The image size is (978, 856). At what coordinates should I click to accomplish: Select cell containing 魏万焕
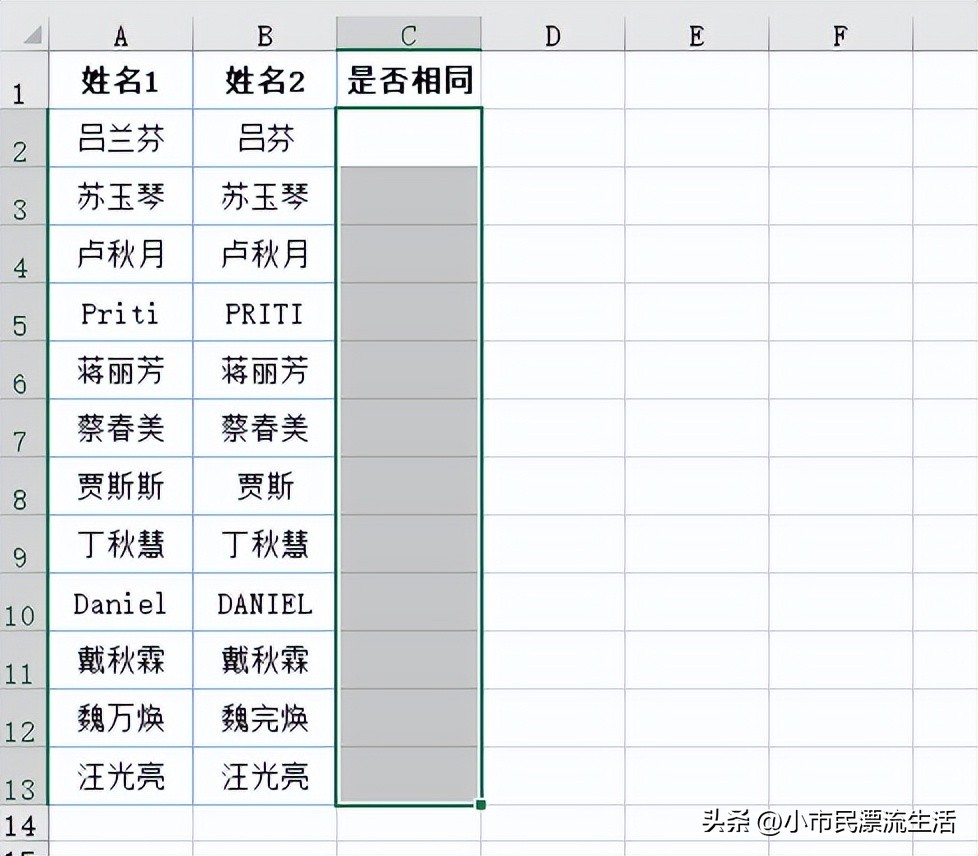[x=120, y=718]
